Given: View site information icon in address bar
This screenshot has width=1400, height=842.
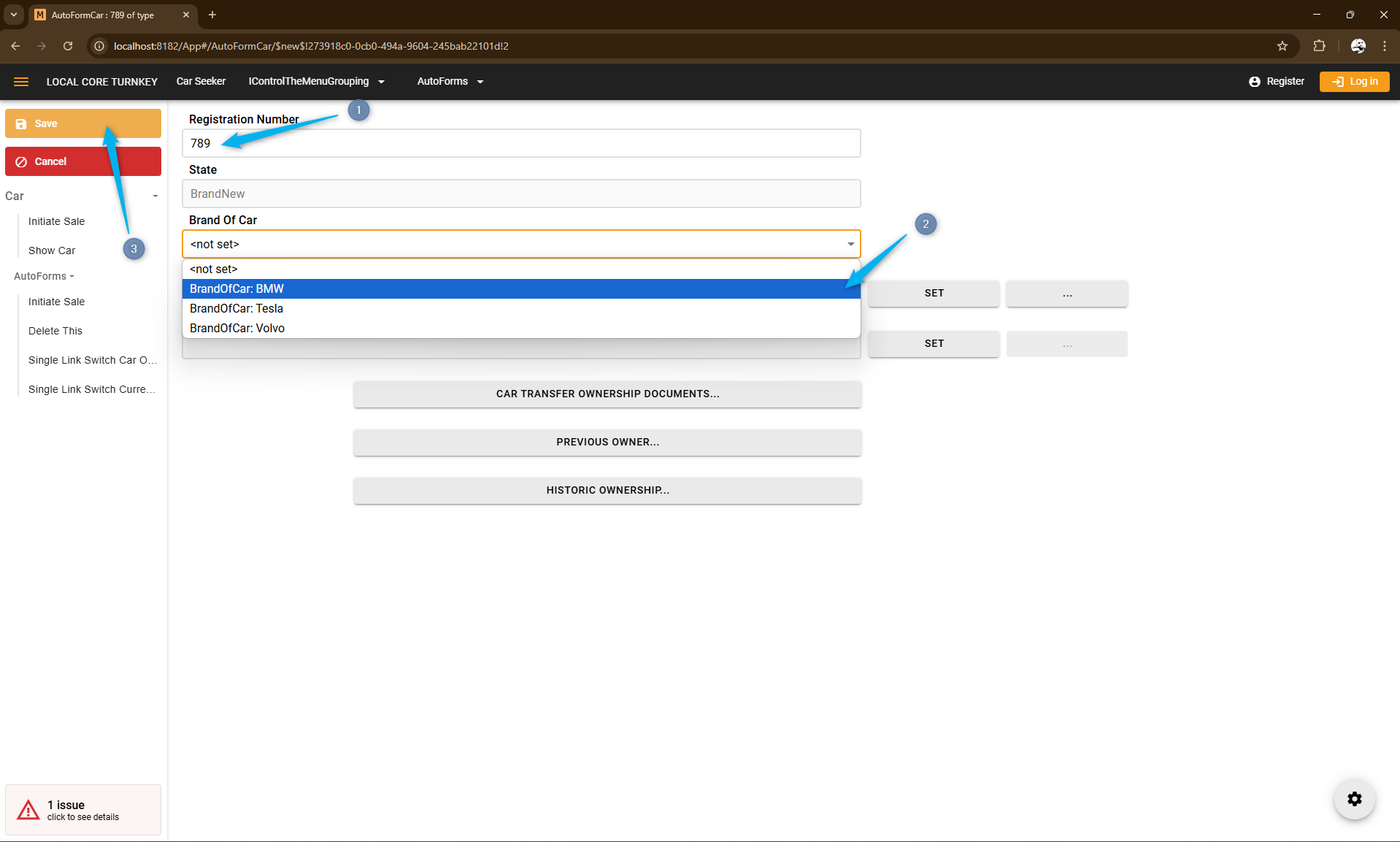Looking at the screenshot, I should point(100,46).
